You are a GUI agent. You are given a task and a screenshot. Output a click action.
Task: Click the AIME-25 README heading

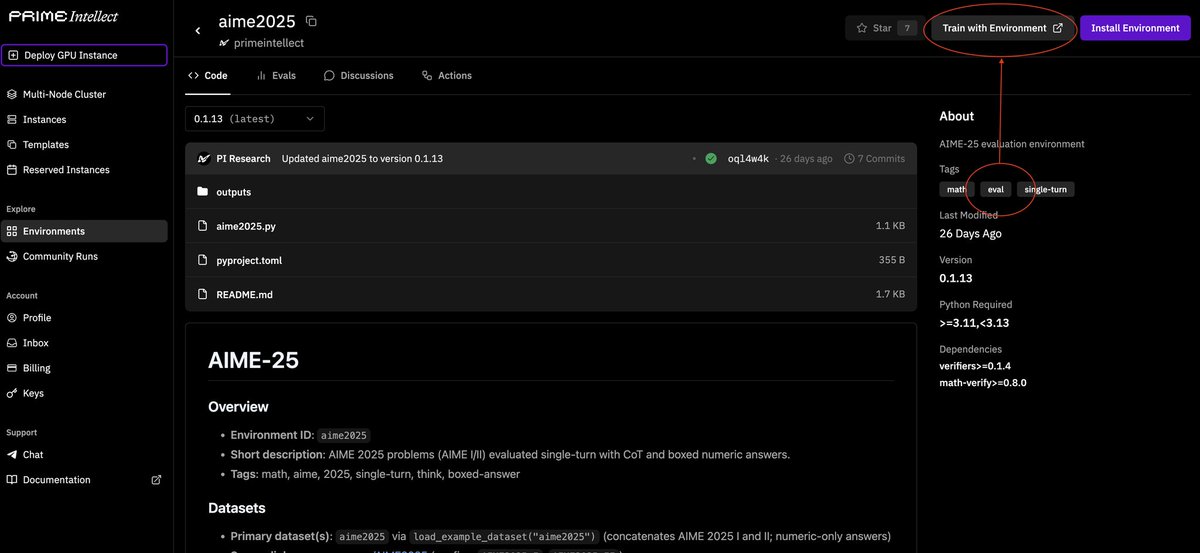253,361
